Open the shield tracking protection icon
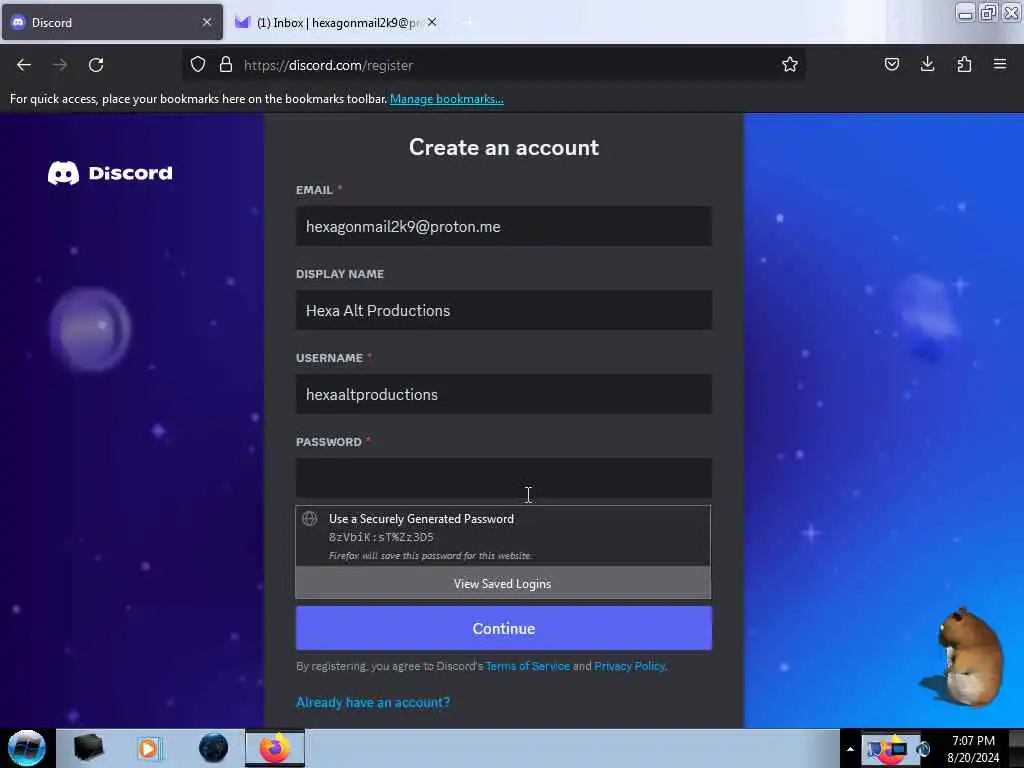1024x768 pixels. (x=198, y=64)
